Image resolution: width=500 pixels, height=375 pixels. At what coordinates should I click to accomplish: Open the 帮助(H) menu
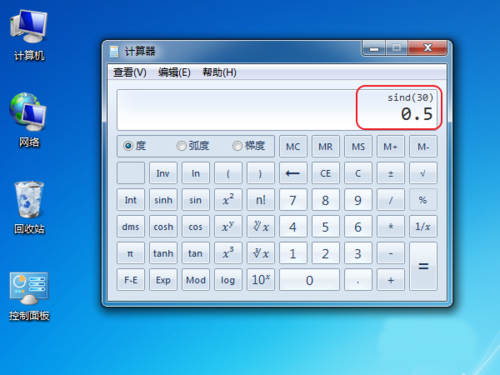pyautogui.click(x=219, y=72)
